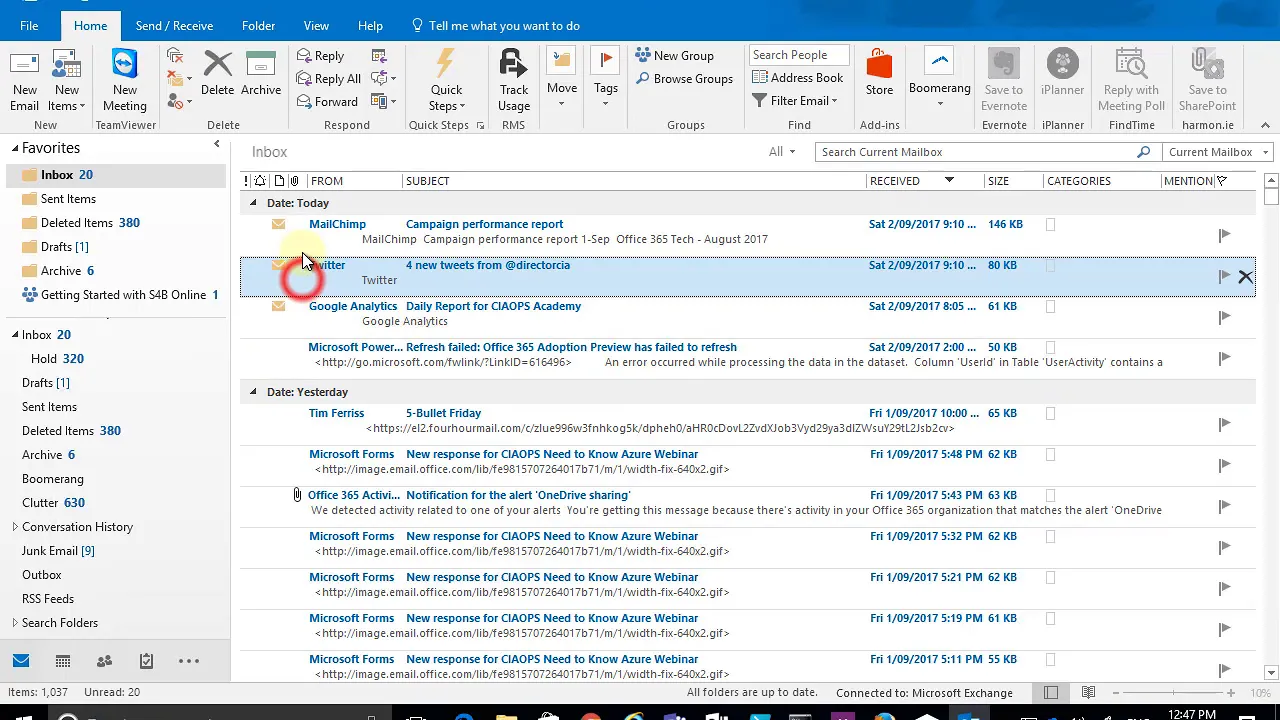Flag the Tim Ferriss 5-Bullet Friday email
The height and width of the screenshot is (720, 1280).
[x=1224, y=424]
